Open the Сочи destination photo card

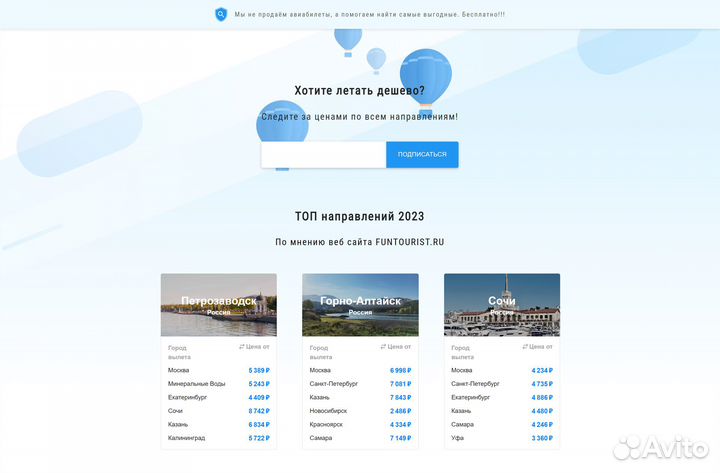(502, 305)
